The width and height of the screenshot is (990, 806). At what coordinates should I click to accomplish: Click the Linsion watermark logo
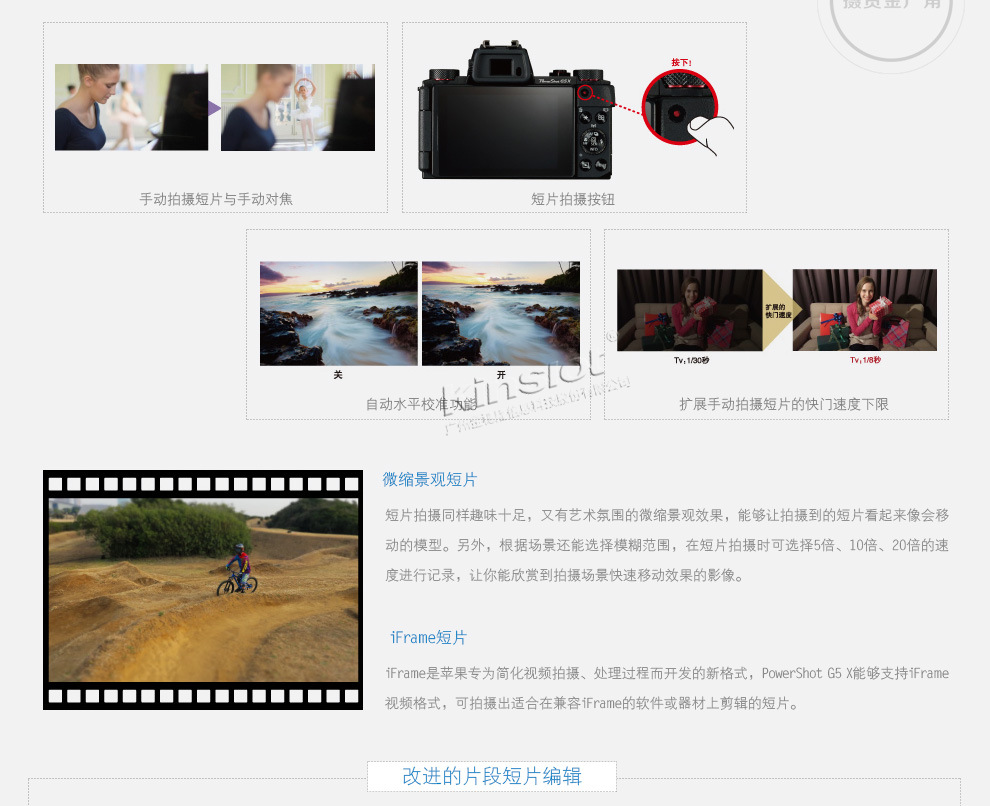coord(525,383)
